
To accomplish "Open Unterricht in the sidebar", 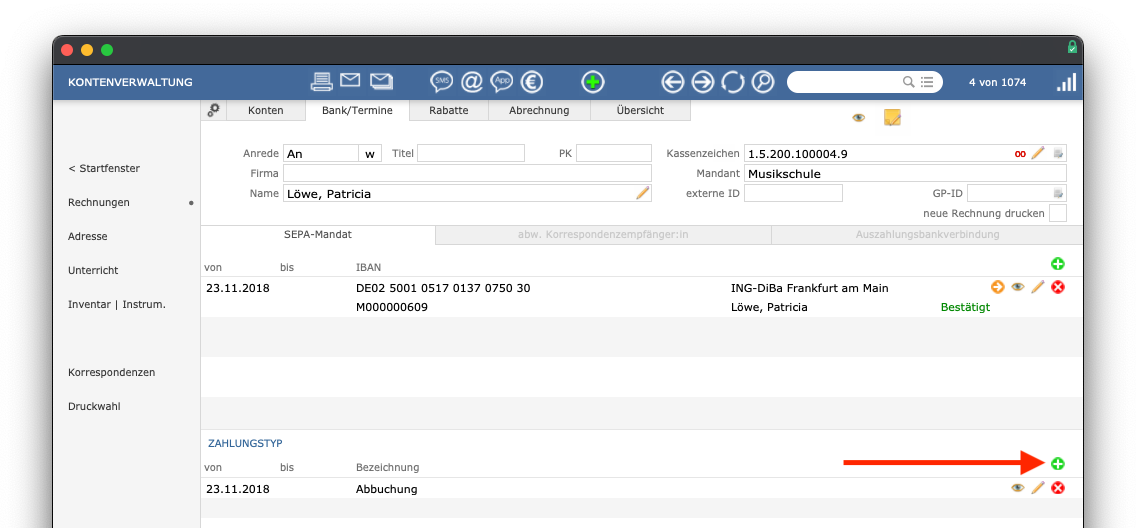I will tap(93, 270).
